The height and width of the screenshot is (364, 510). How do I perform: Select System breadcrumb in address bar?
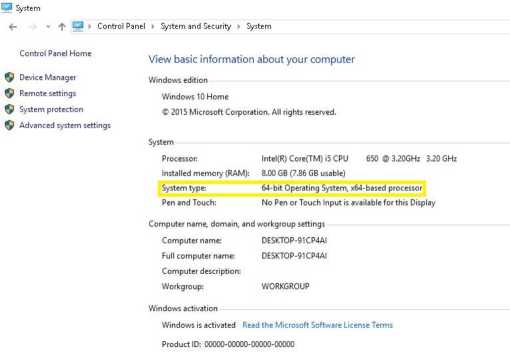point(259,26)
